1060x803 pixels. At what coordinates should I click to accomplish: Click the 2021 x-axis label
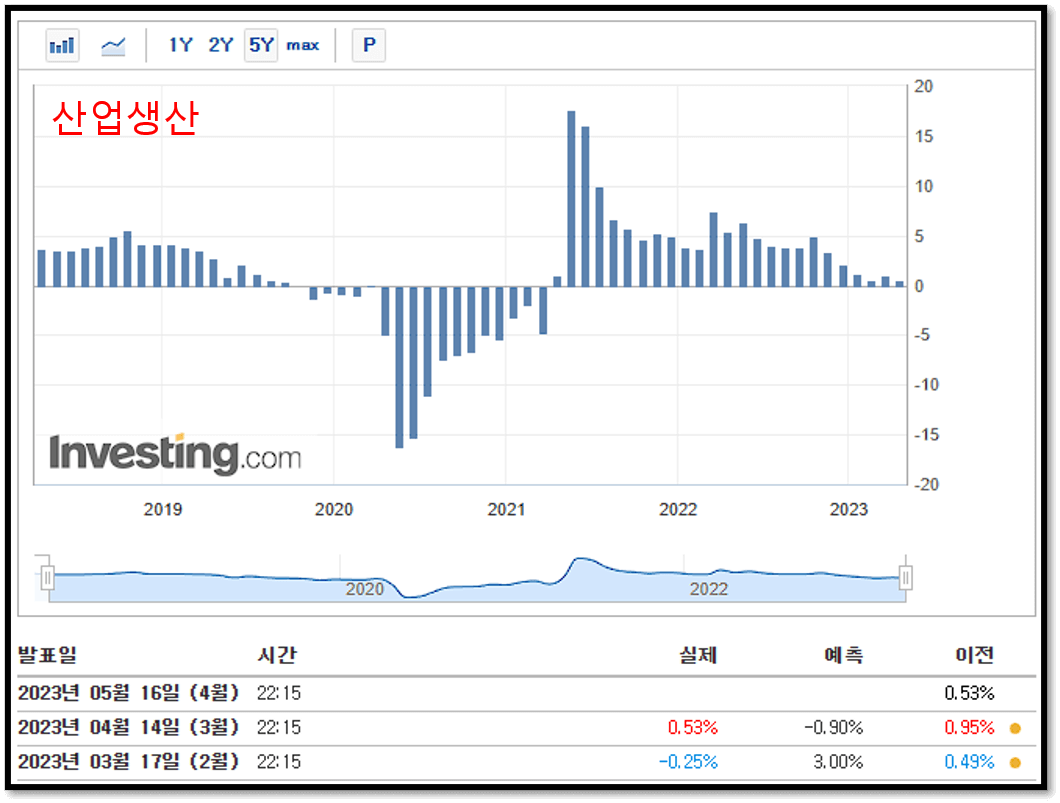[x=506, y=509]
